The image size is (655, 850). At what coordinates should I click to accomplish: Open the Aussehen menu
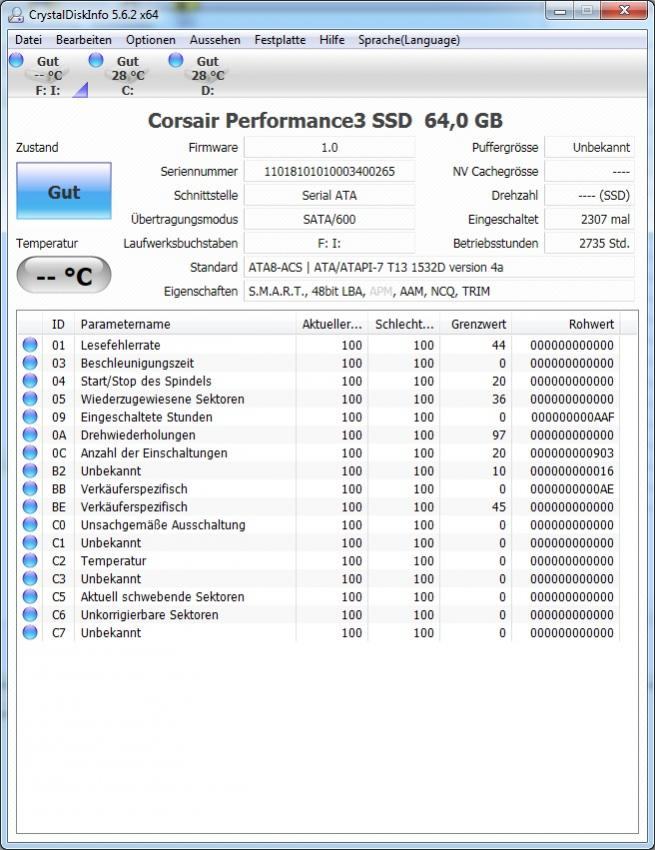pos(215,40)
